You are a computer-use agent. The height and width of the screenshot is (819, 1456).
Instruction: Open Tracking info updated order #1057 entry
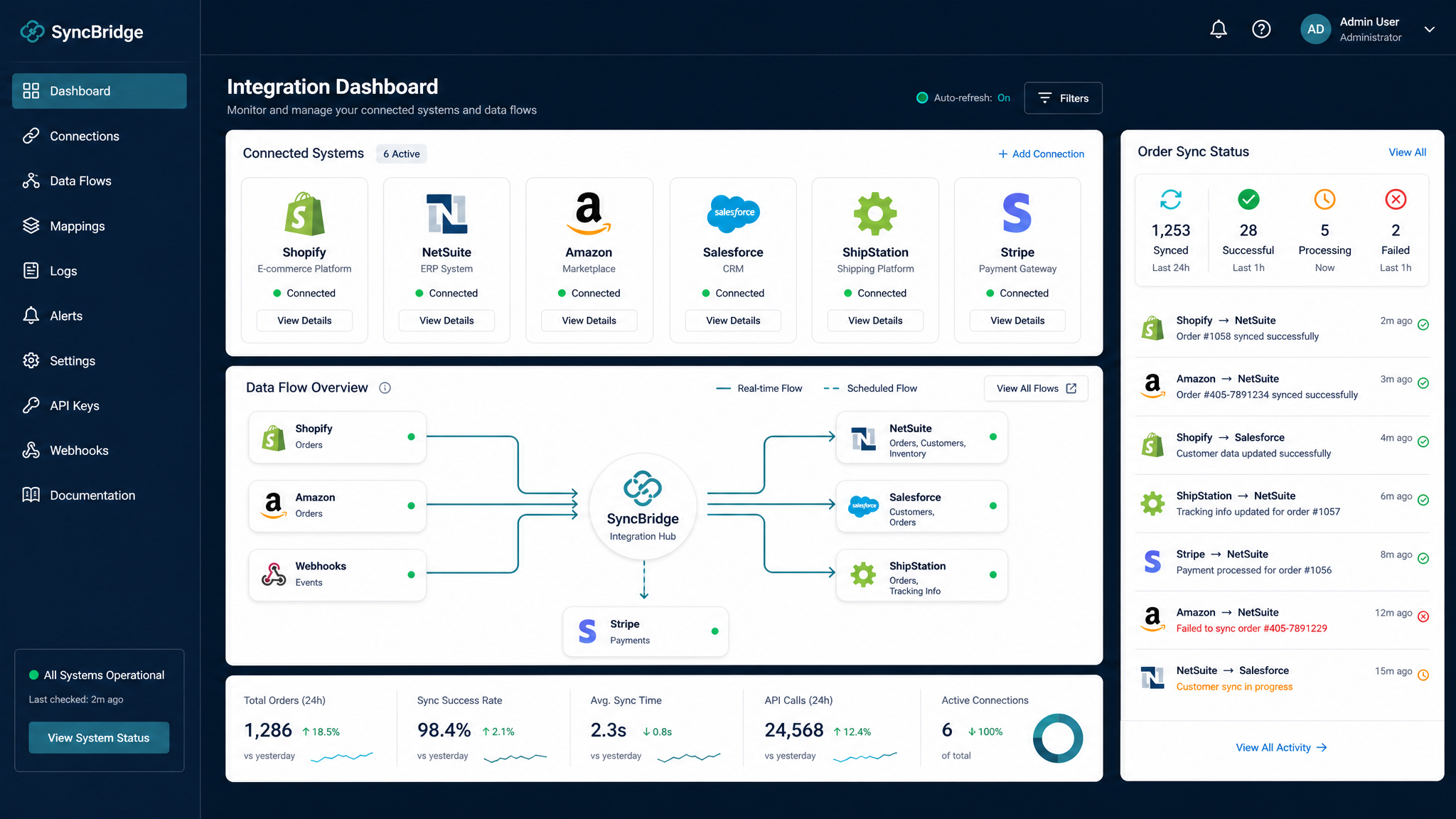(x=1283, y=503)
